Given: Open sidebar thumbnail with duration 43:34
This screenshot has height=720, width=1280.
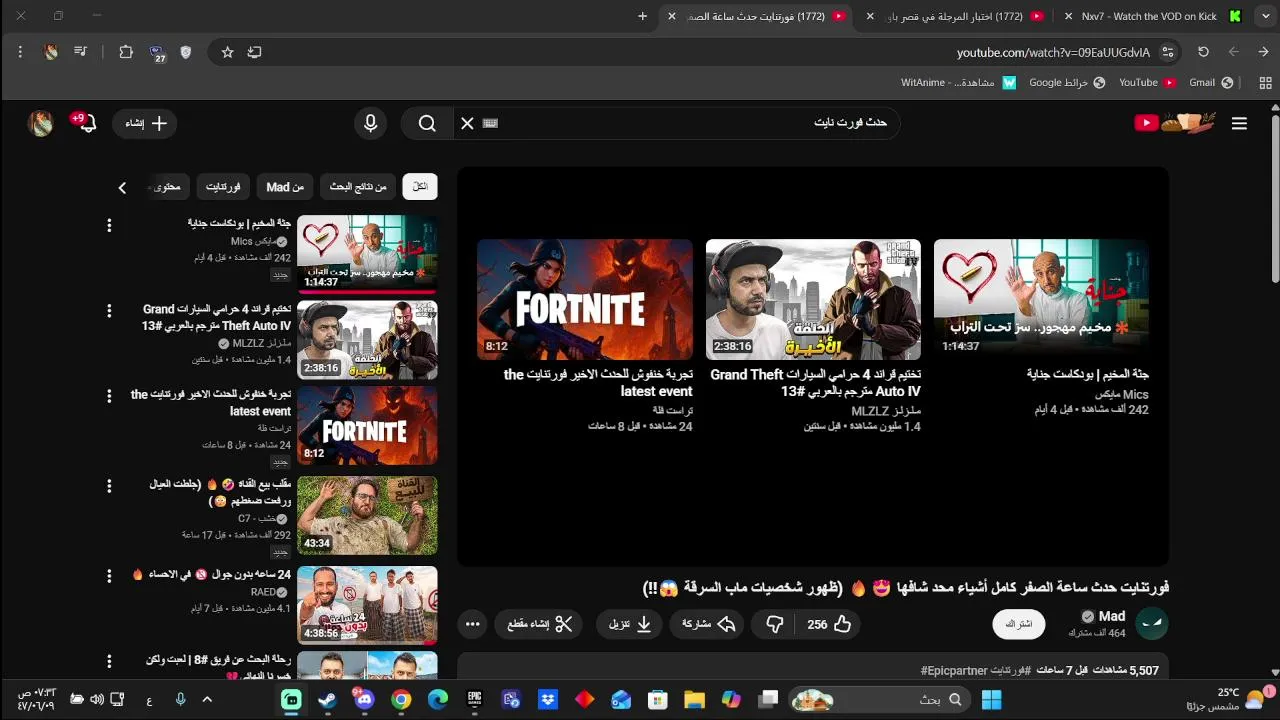Looking at the screenshot, I should tap(367, 516).
